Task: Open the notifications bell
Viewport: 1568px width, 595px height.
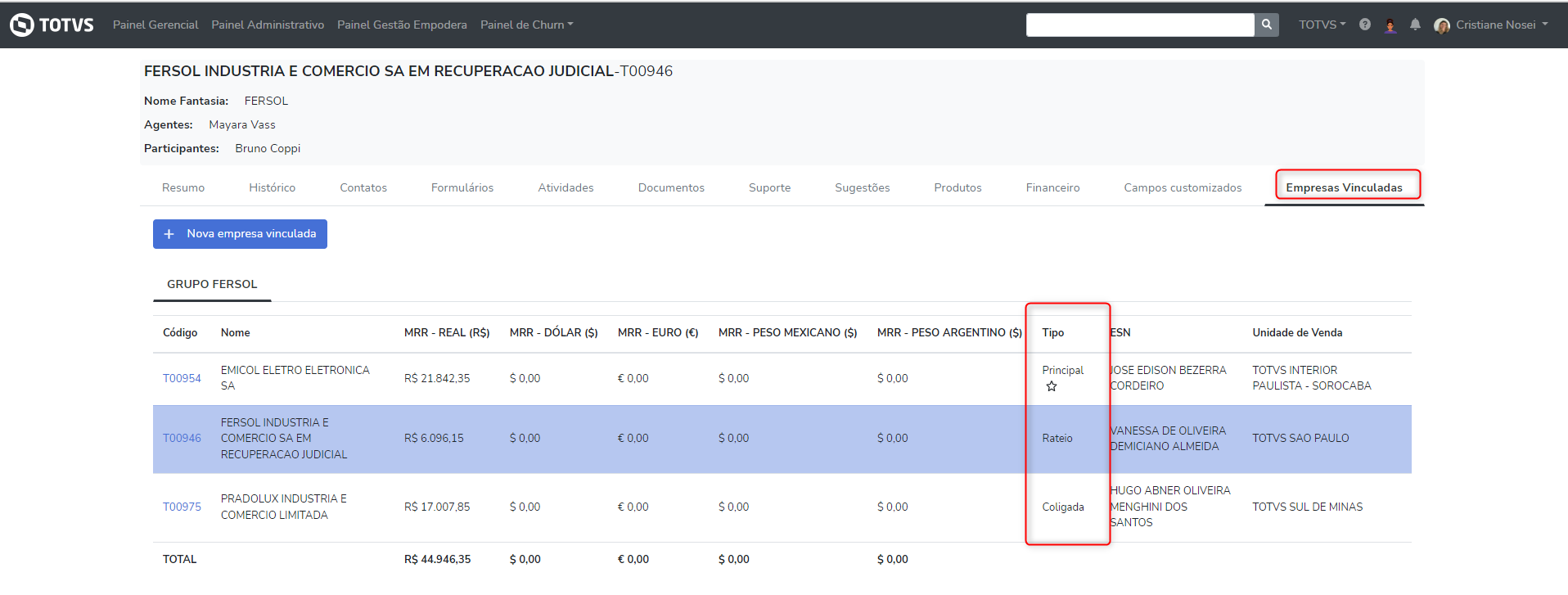Action: pos(1415,25)
